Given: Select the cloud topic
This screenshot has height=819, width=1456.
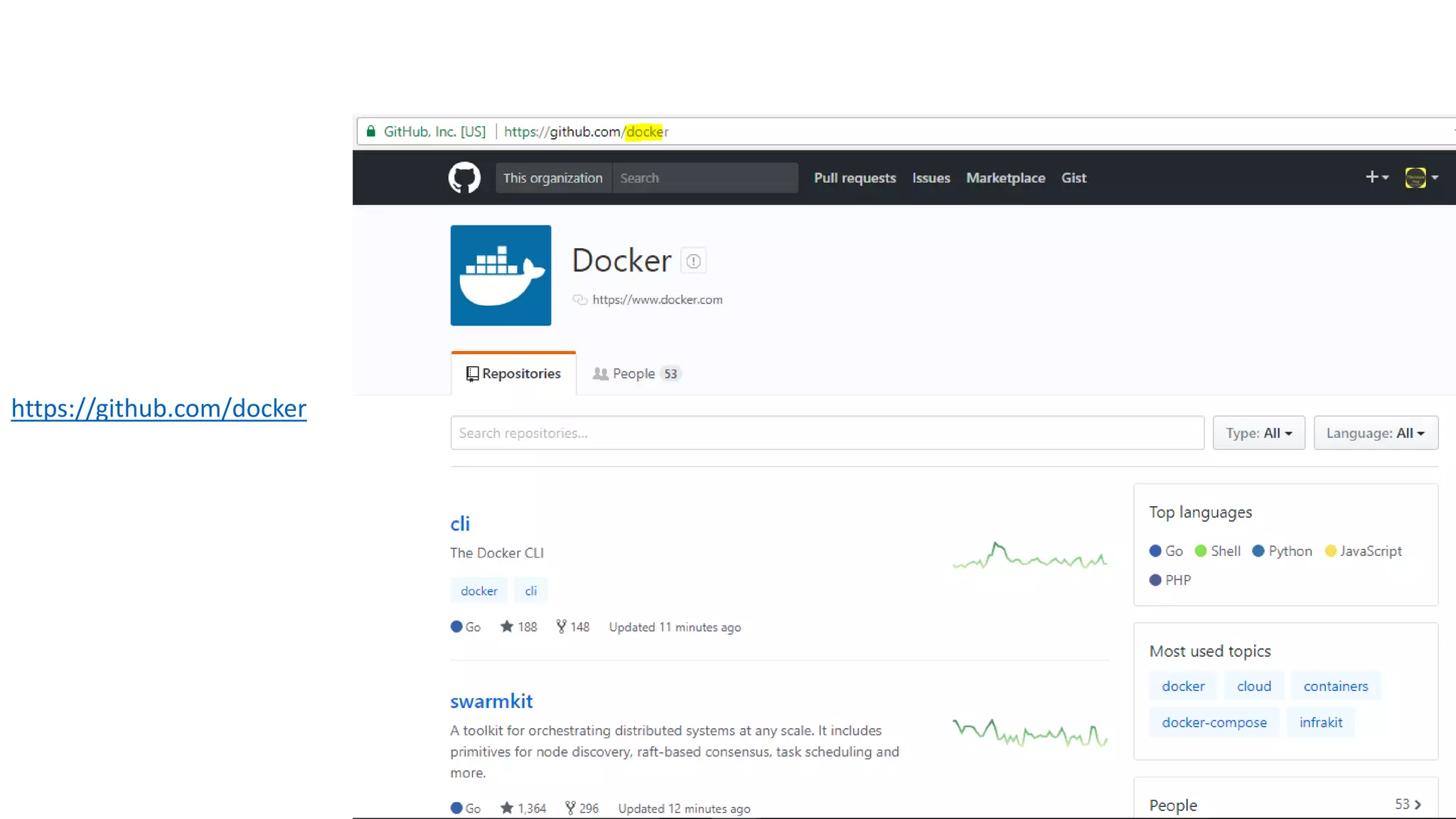Looking at the screenshot, I should click(1254, 686).
